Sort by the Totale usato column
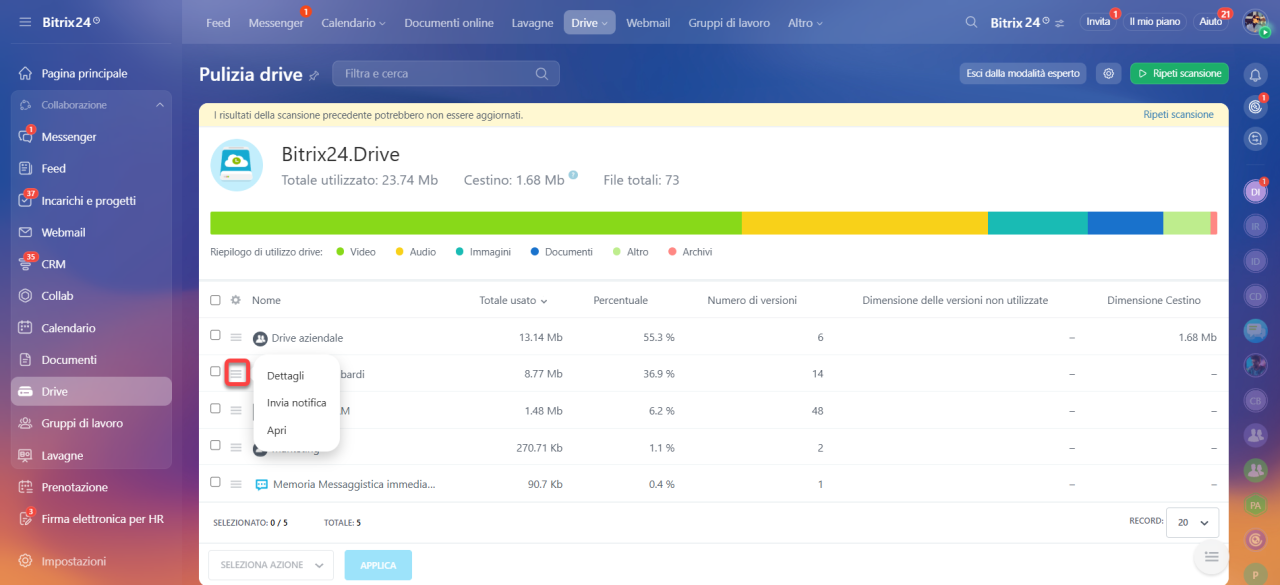1280x585 pixels. click(x=513, y=300)
